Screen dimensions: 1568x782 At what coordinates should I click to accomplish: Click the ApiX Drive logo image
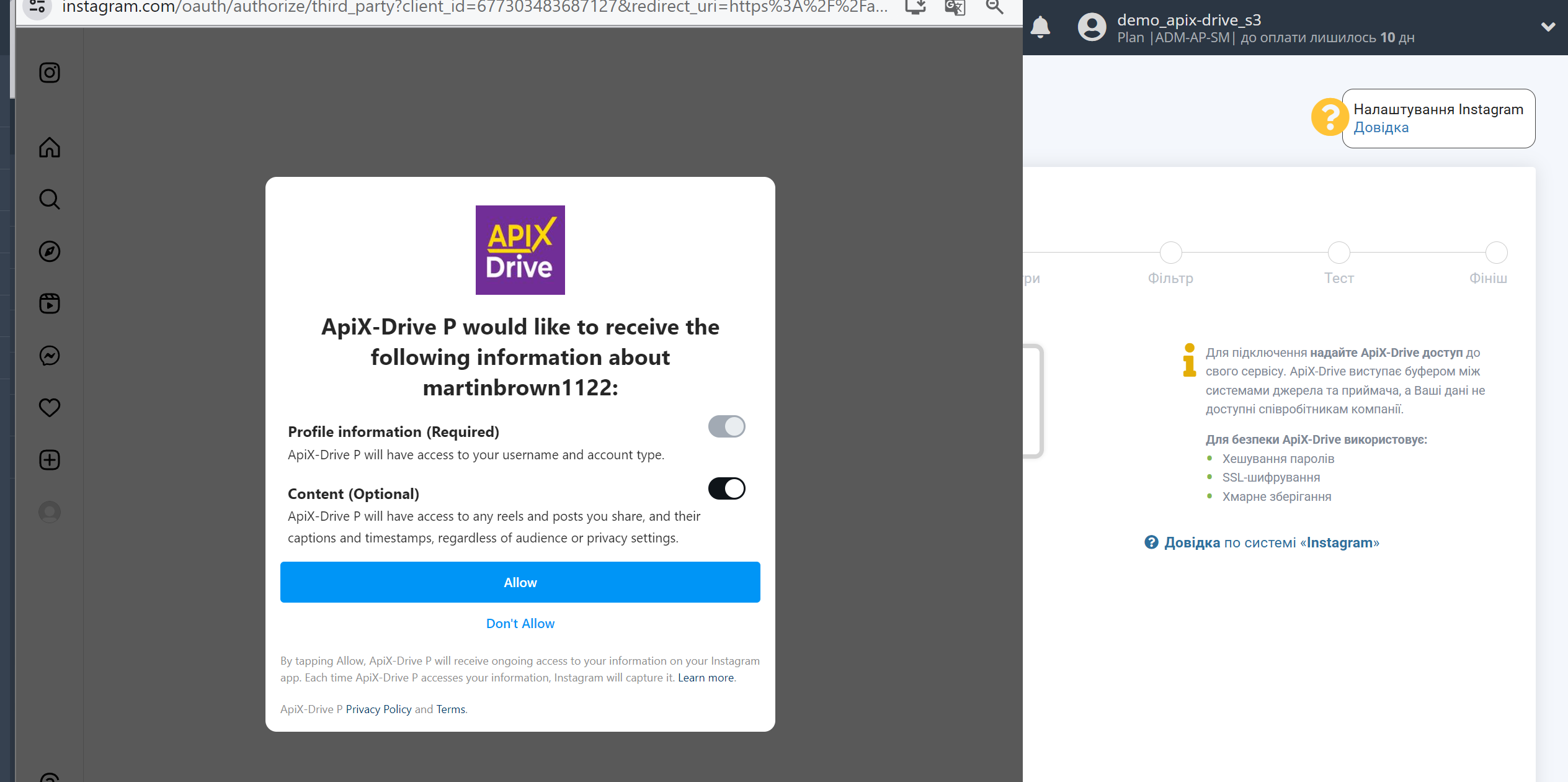(520, 250)
